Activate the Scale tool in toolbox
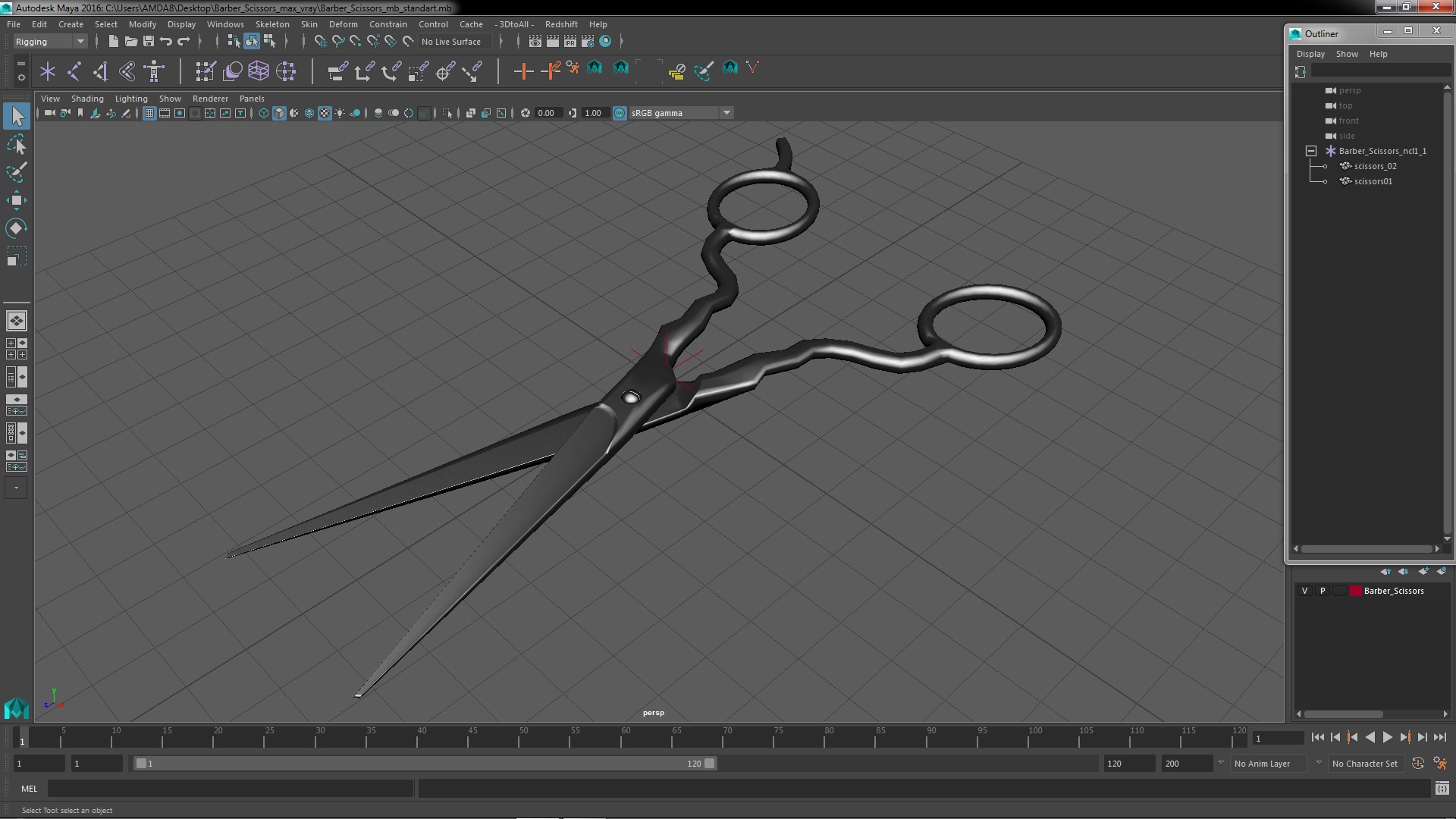This screenshot has height=819, width=1456. [17, 256]
